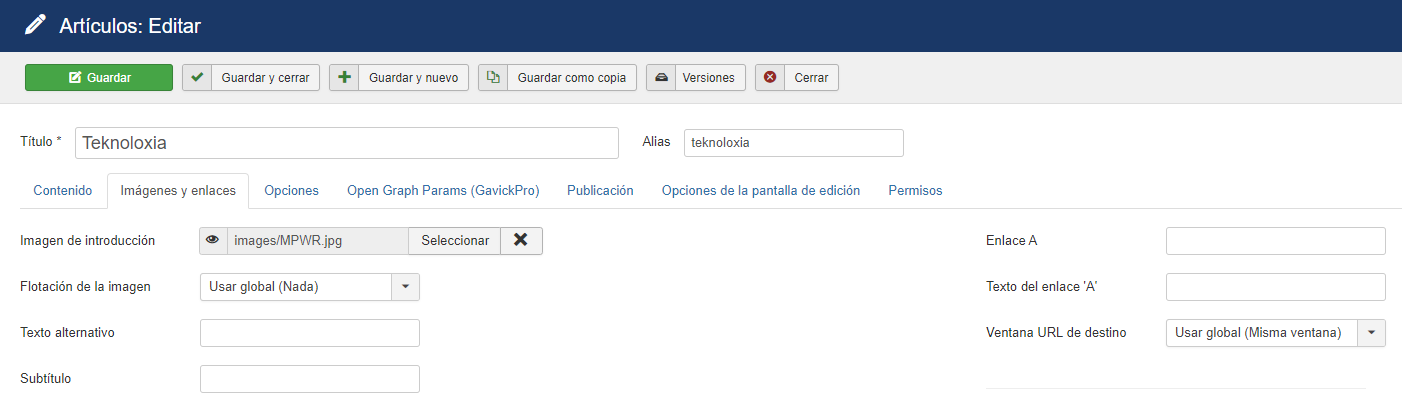Click arrow of Usar global (Misma ventana) dropdown
Screen dimensions: 1402x411
click(x=1371, y=333)
